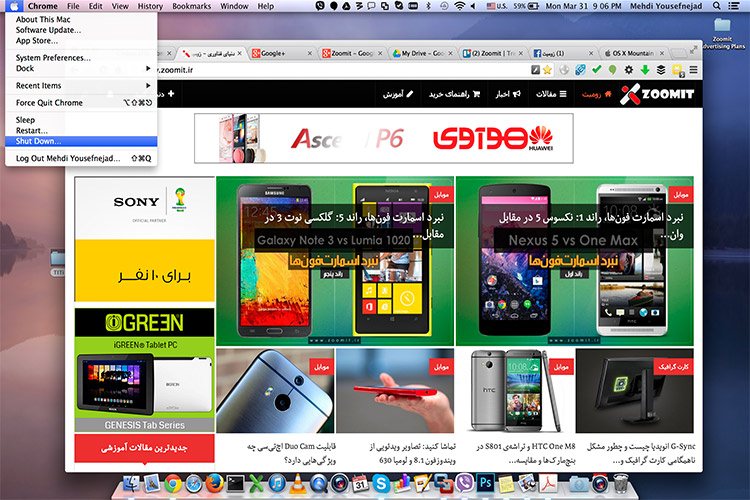Image resolution: width=750 pixels, height=500 pixels.
Task: Switch to the Facebook tab
Action: coord(561,53)
